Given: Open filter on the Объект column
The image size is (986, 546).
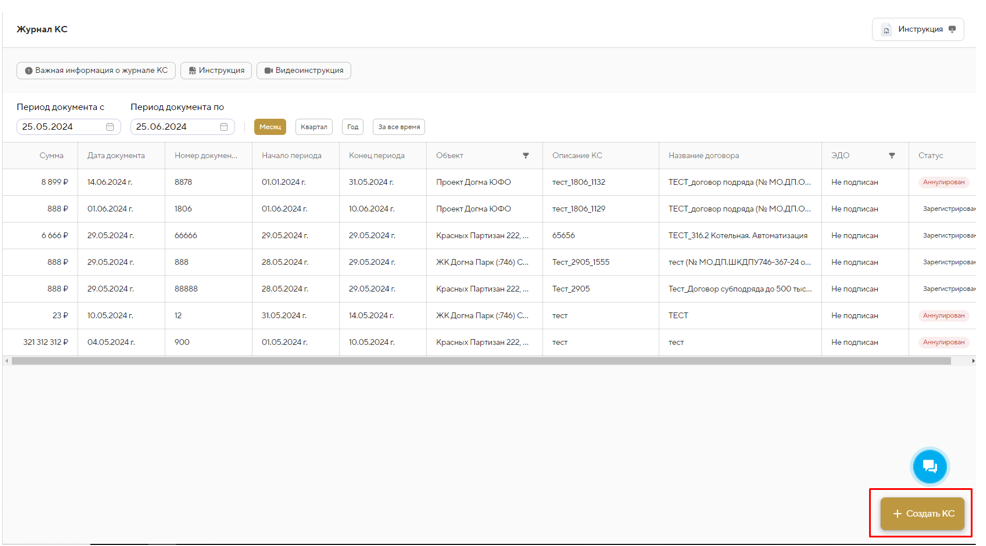Looking at the screenshot, I should [526, 156].
